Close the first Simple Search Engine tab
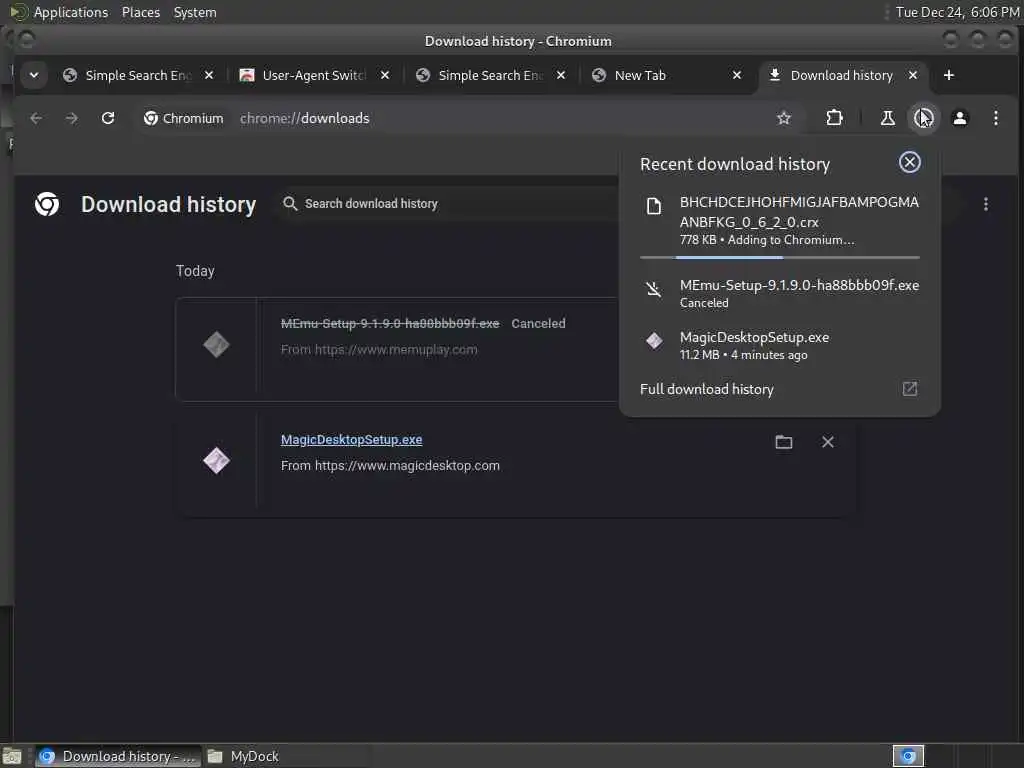This screenshot has width=1024, height=768. [208, 76]
